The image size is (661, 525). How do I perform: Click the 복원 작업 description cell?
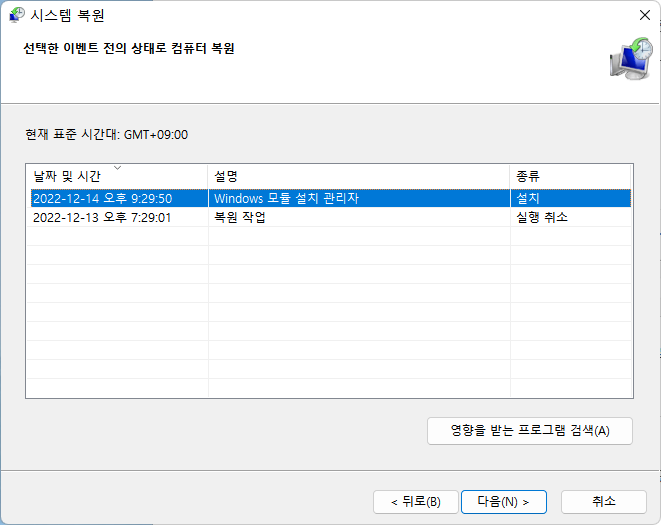point(240,218)
